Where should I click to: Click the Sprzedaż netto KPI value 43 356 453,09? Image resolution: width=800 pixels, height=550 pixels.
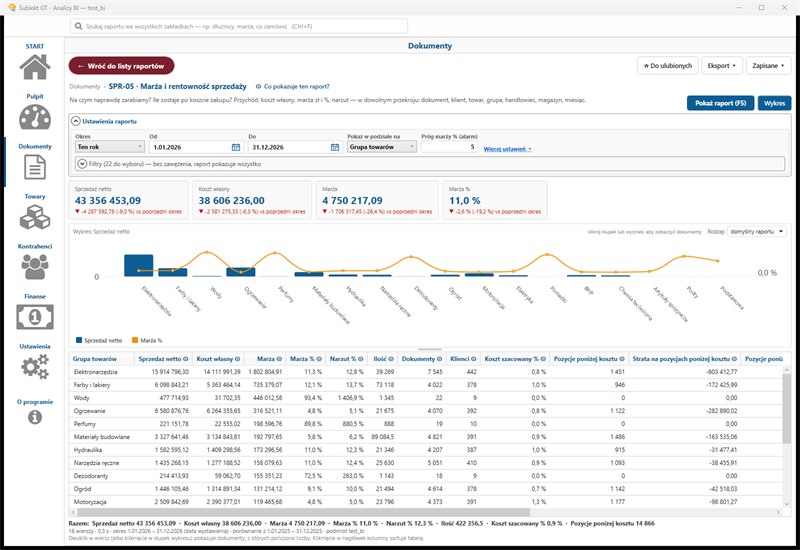tap(108, 201)
